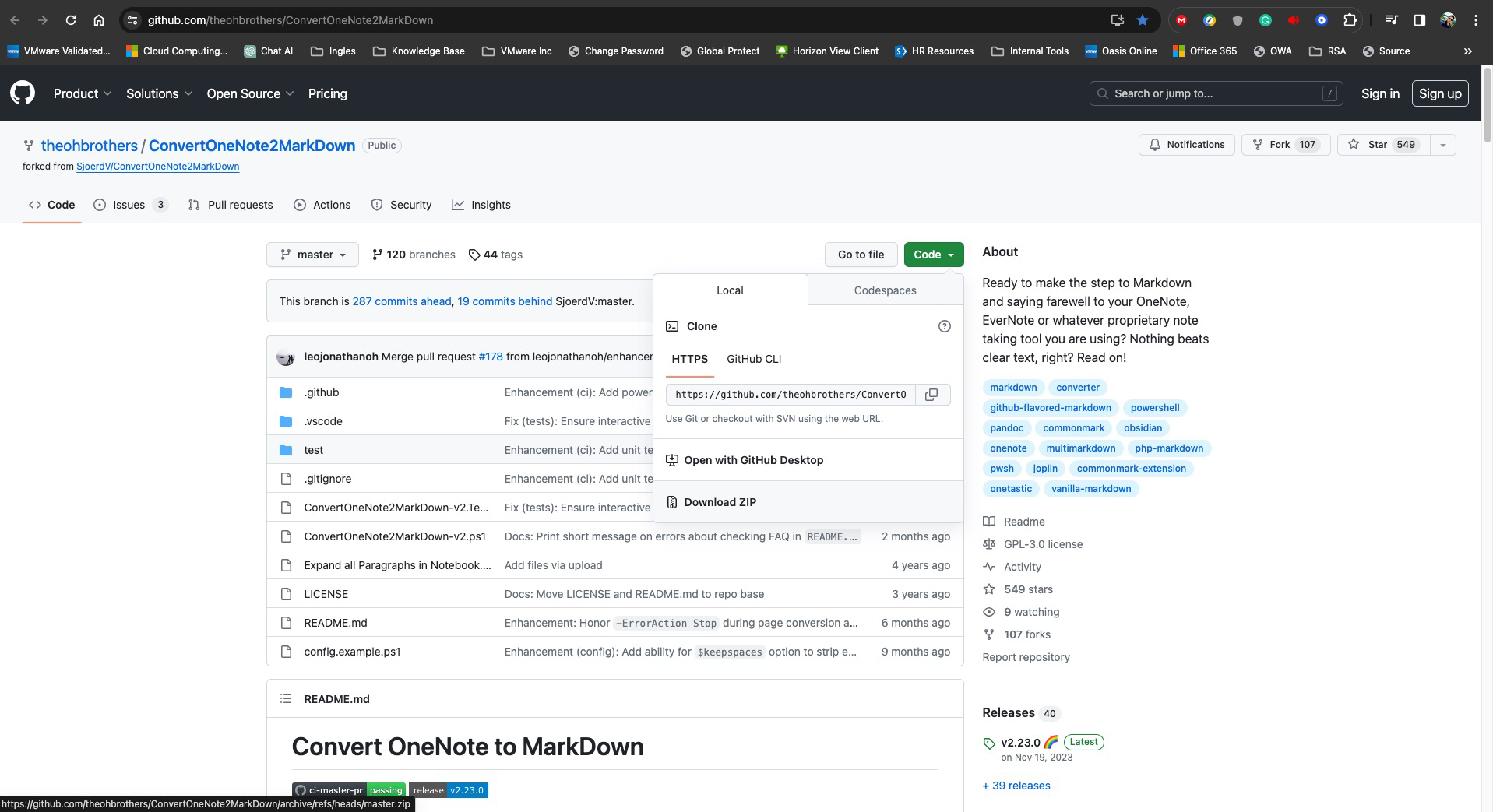Click the Go to file button

pos(861,255)
